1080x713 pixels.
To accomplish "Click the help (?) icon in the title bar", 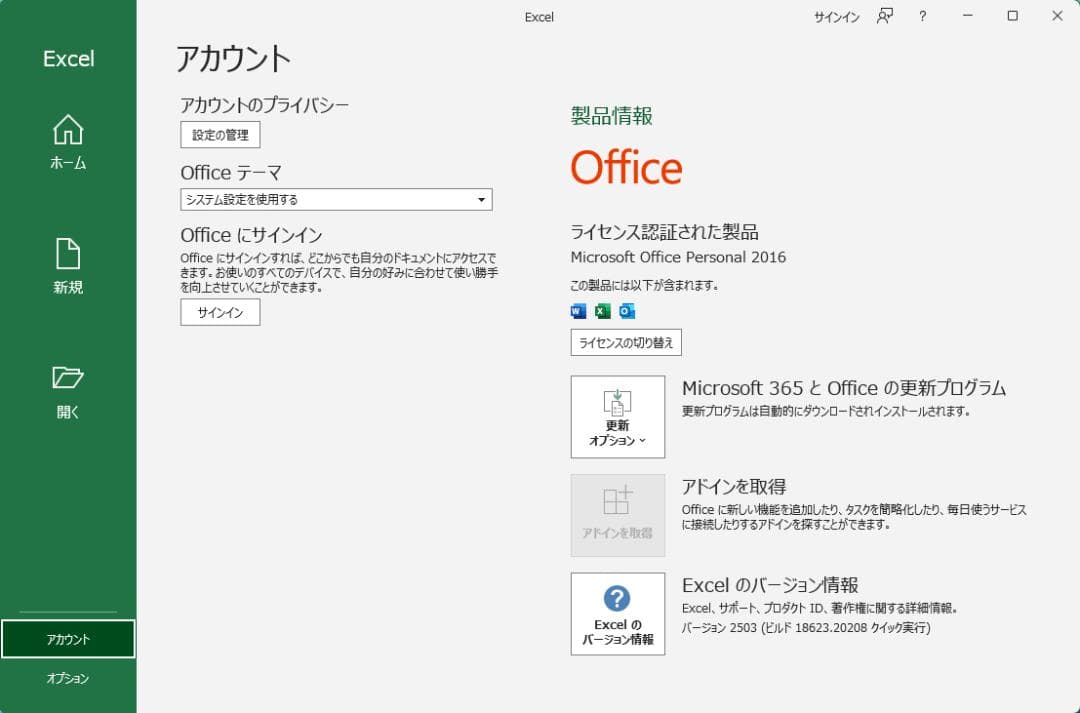I will click(x=921, y=17).
